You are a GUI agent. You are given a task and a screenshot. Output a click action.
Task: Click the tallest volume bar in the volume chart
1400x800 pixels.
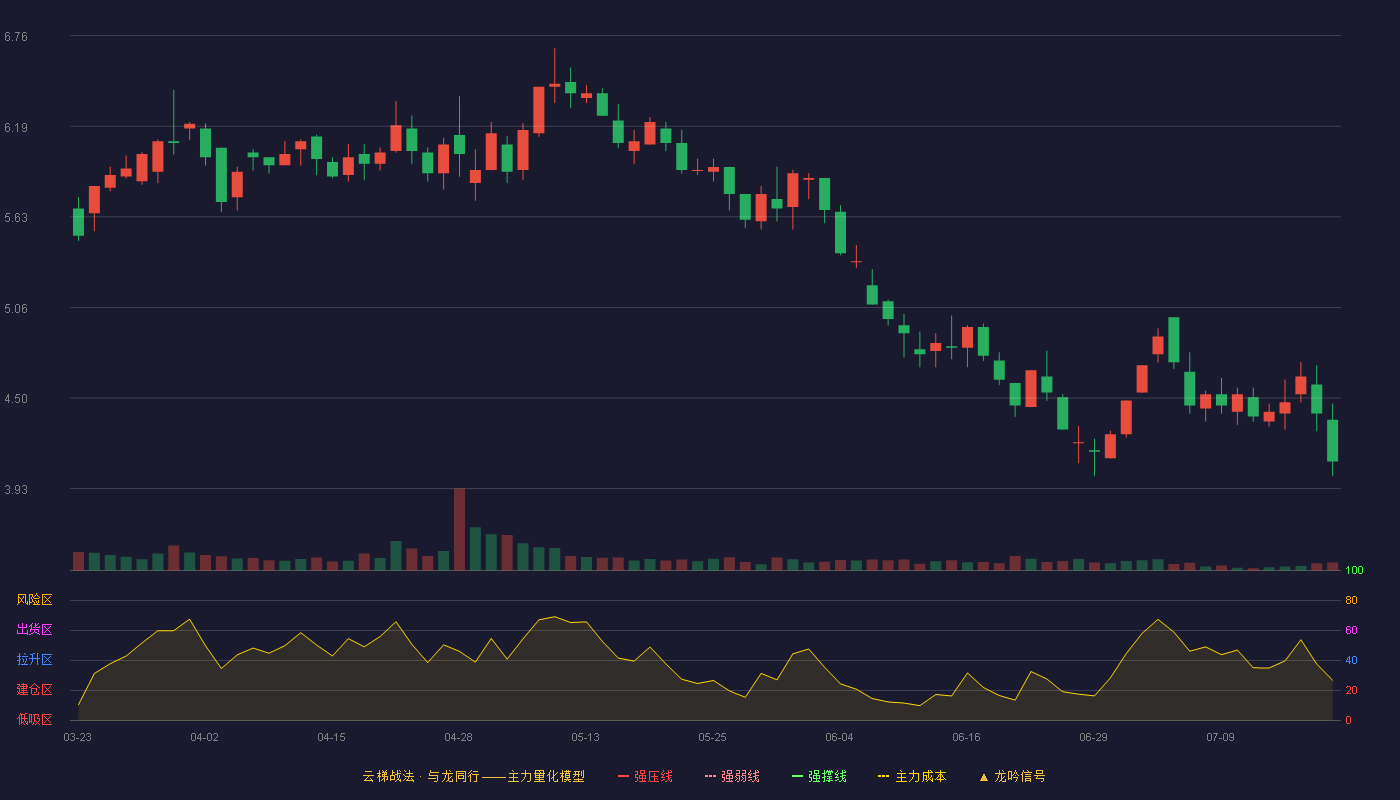click(x=459, y=529)
